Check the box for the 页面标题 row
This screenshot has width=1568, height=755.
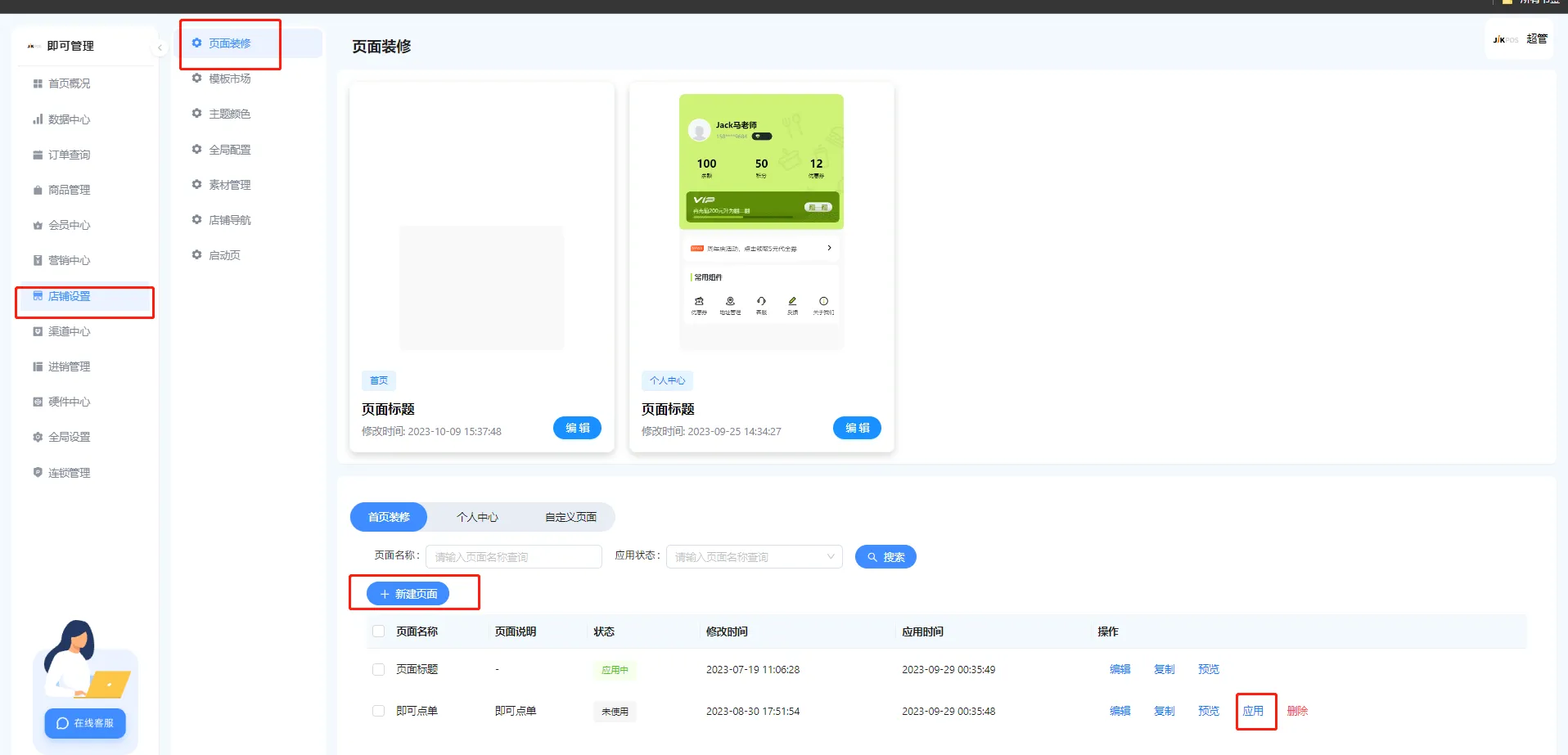coord(378,669)
